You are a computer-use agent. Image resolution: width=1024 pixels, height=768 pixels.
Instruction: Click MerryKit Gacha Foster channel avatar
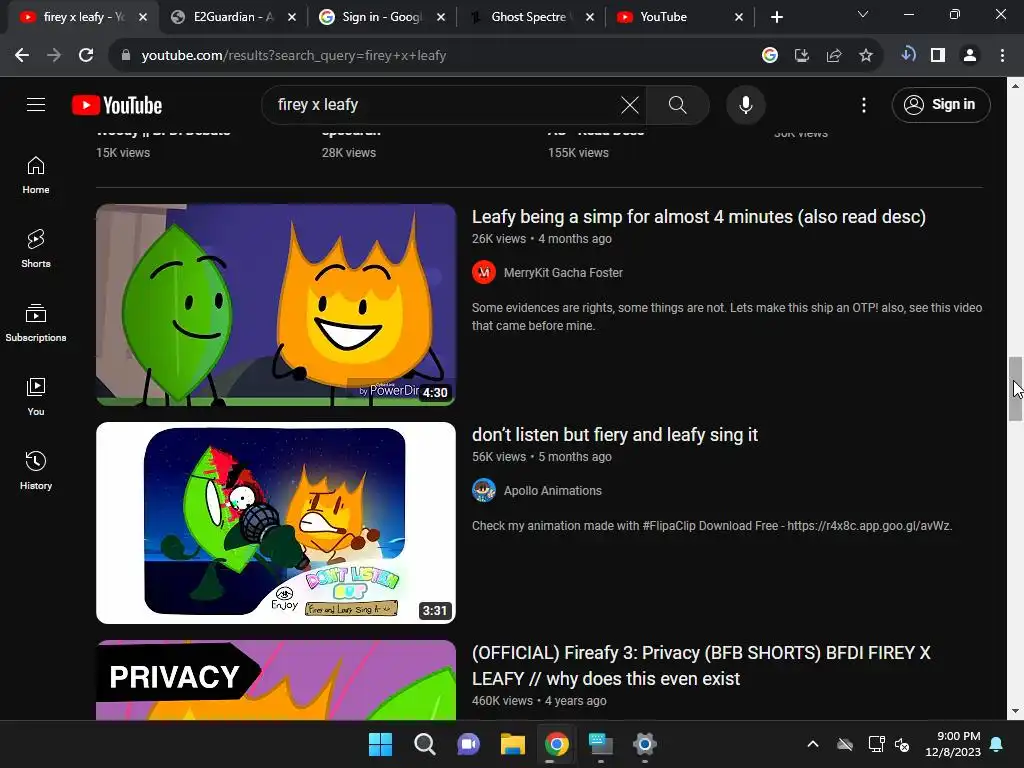pos(484,273)
